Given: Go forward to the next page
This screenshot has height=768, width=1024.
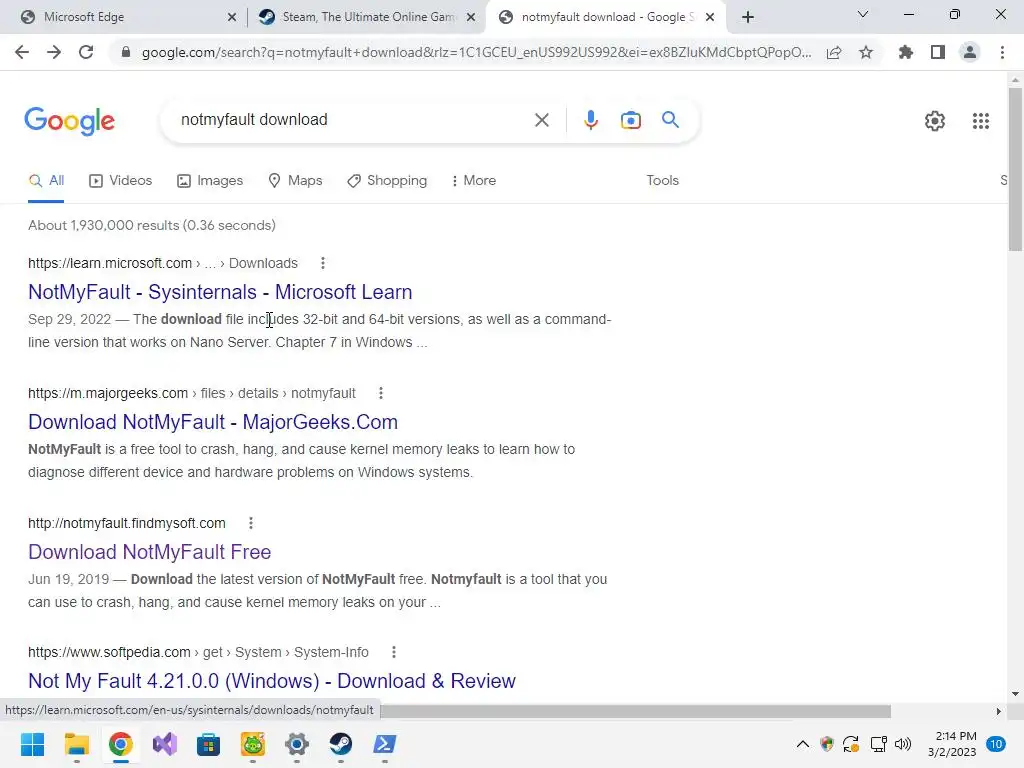Looking at the screenshot, I should pyautogui.click(x=54, y=52).
